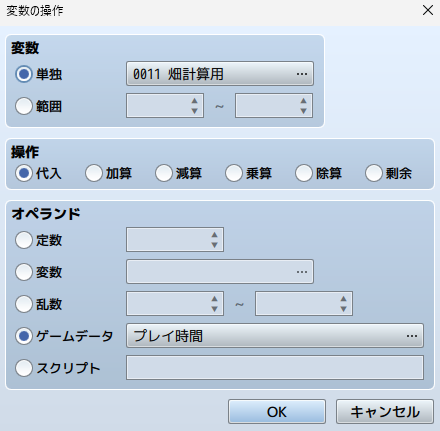Screen dimensions: 440x431
Task: Open the 0011 畑計算用 variable selector
Action: pos(220,74)
